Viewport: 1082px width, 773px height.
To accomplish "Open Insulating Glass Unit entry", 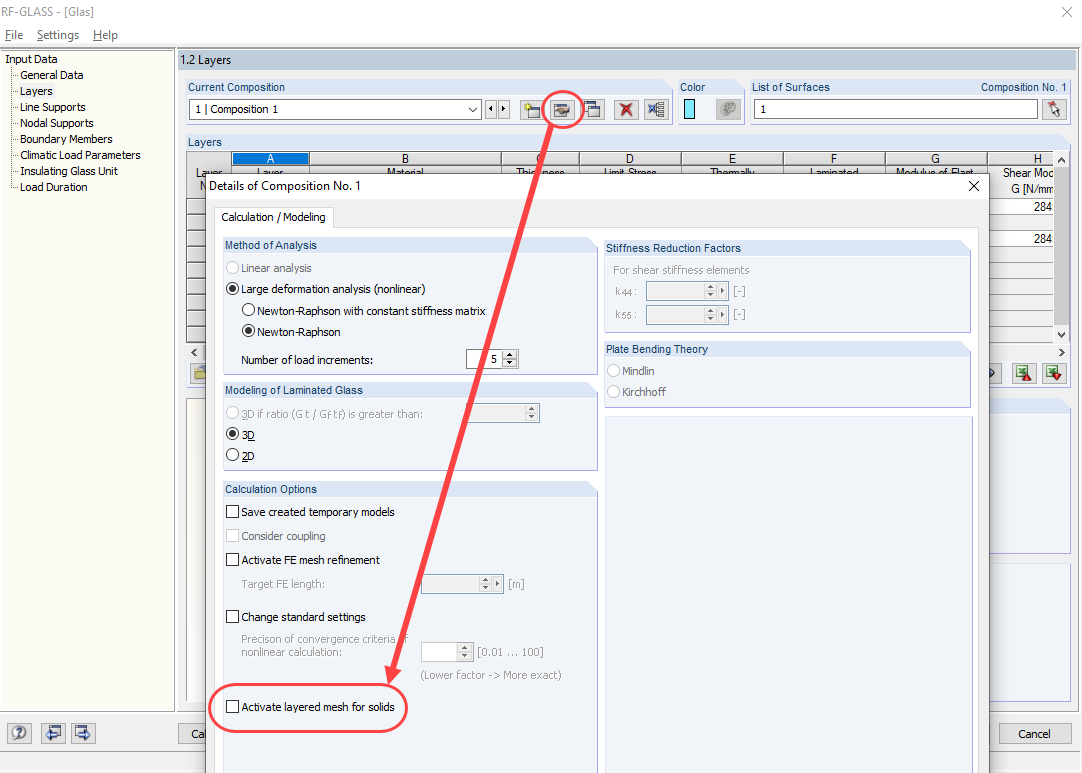I will 69,171.
